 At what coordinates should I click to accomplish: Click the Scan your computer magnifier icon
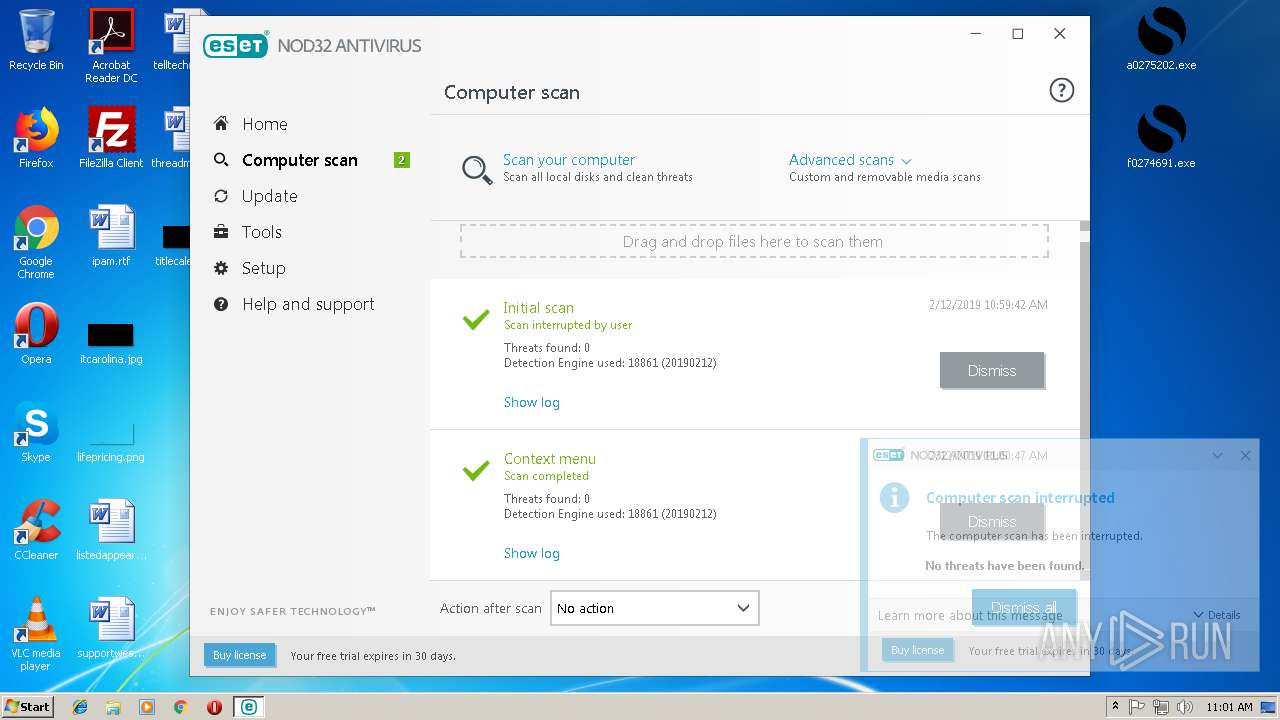477,169
